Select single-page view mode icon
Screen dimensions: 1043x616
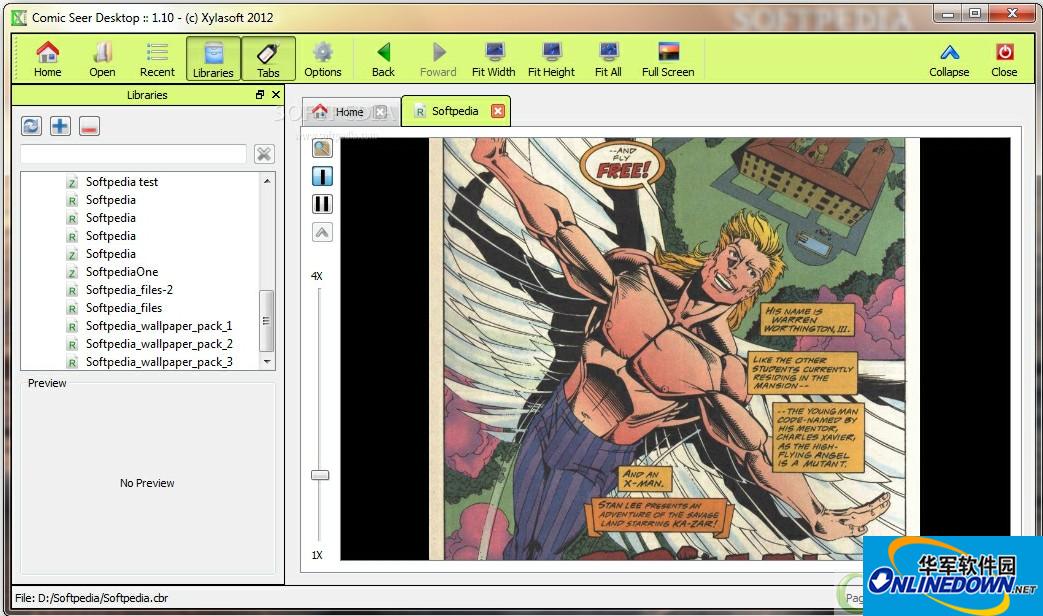[x=322, y=176]
